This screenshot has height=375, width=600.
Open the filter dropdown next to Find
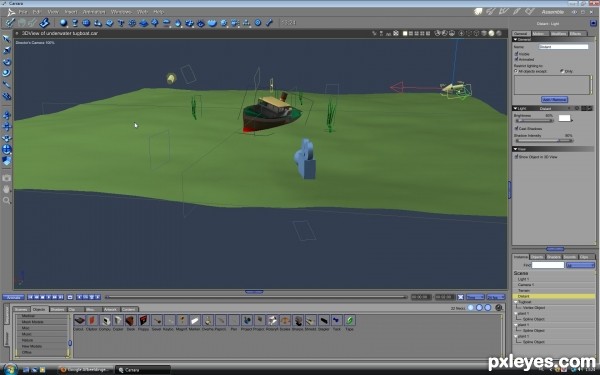click(x=580, y=265)
